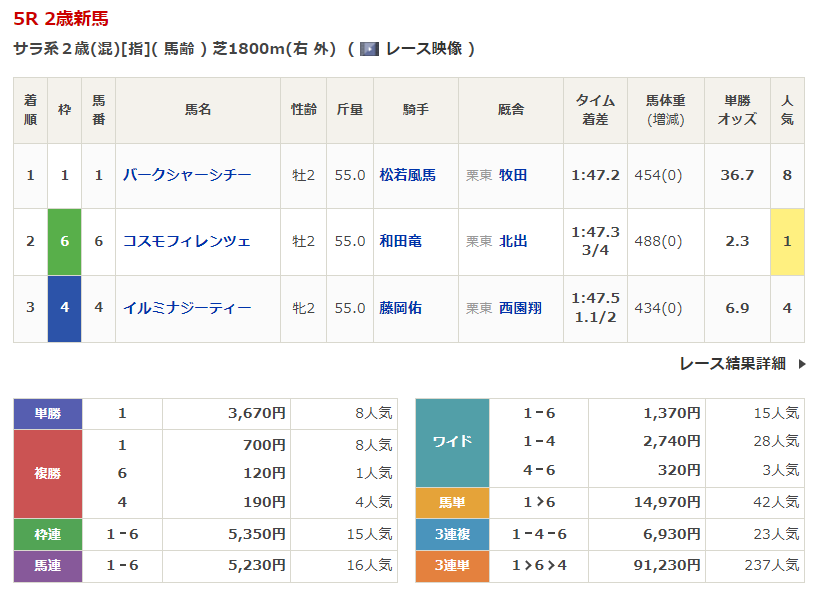Click the race video icon

click(x=369, y=49)
